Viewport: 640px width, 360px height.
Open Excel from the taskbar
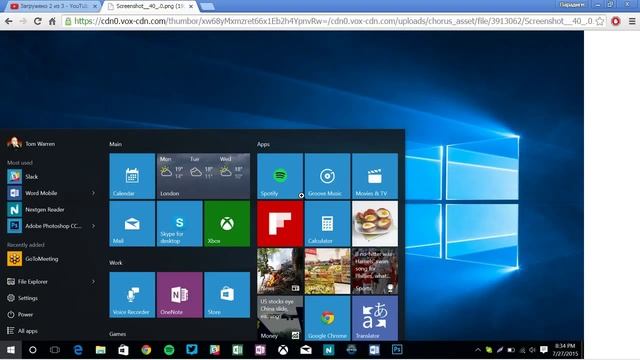pyautogui.click(x=237, y=350)
